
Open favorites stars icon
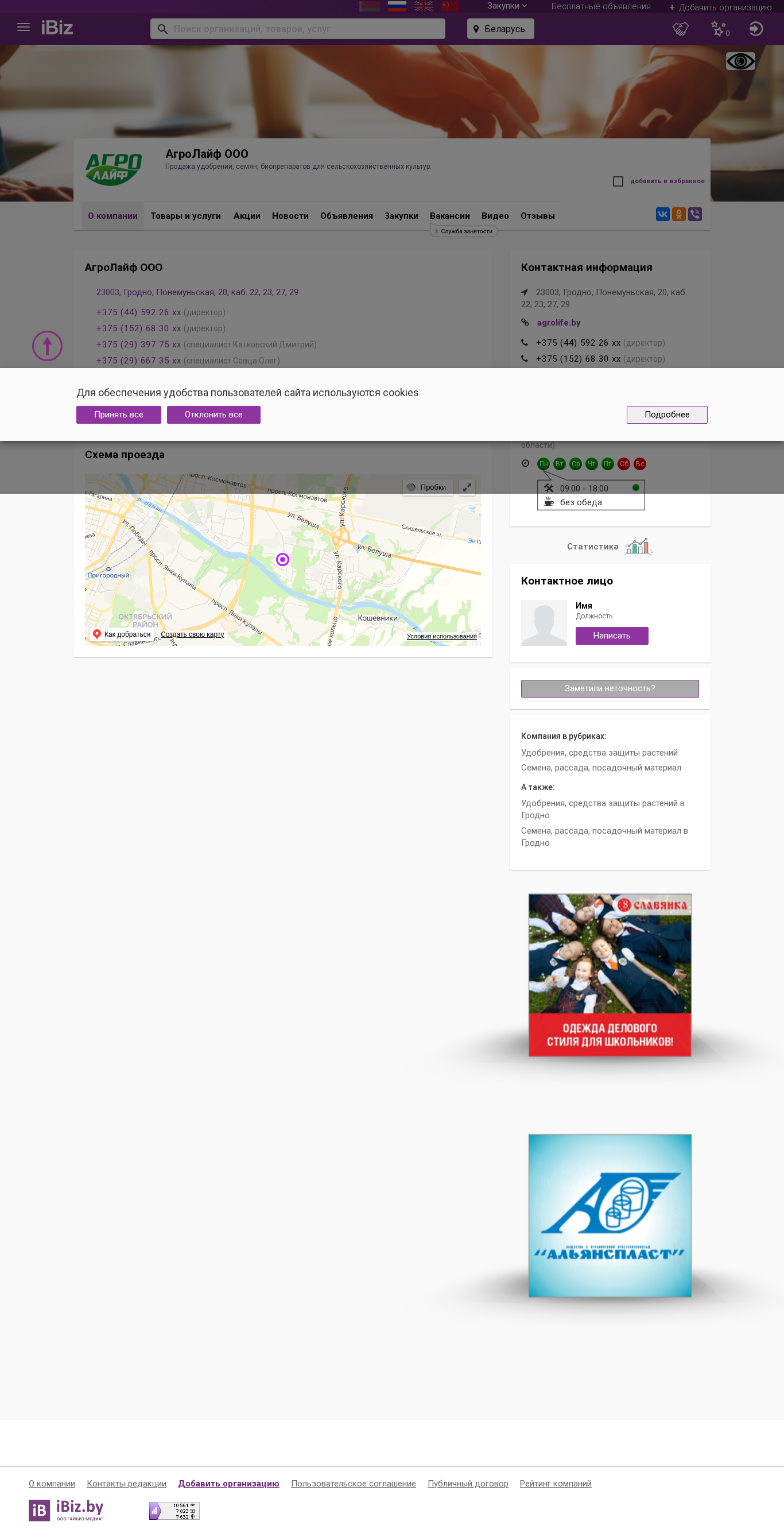click(x=720, y=29)
